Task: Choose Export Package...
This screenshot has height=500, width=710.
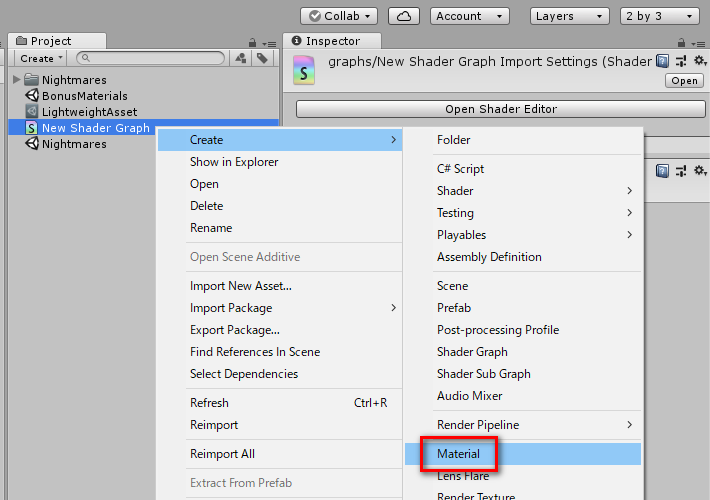Action: tap(280, 330)
